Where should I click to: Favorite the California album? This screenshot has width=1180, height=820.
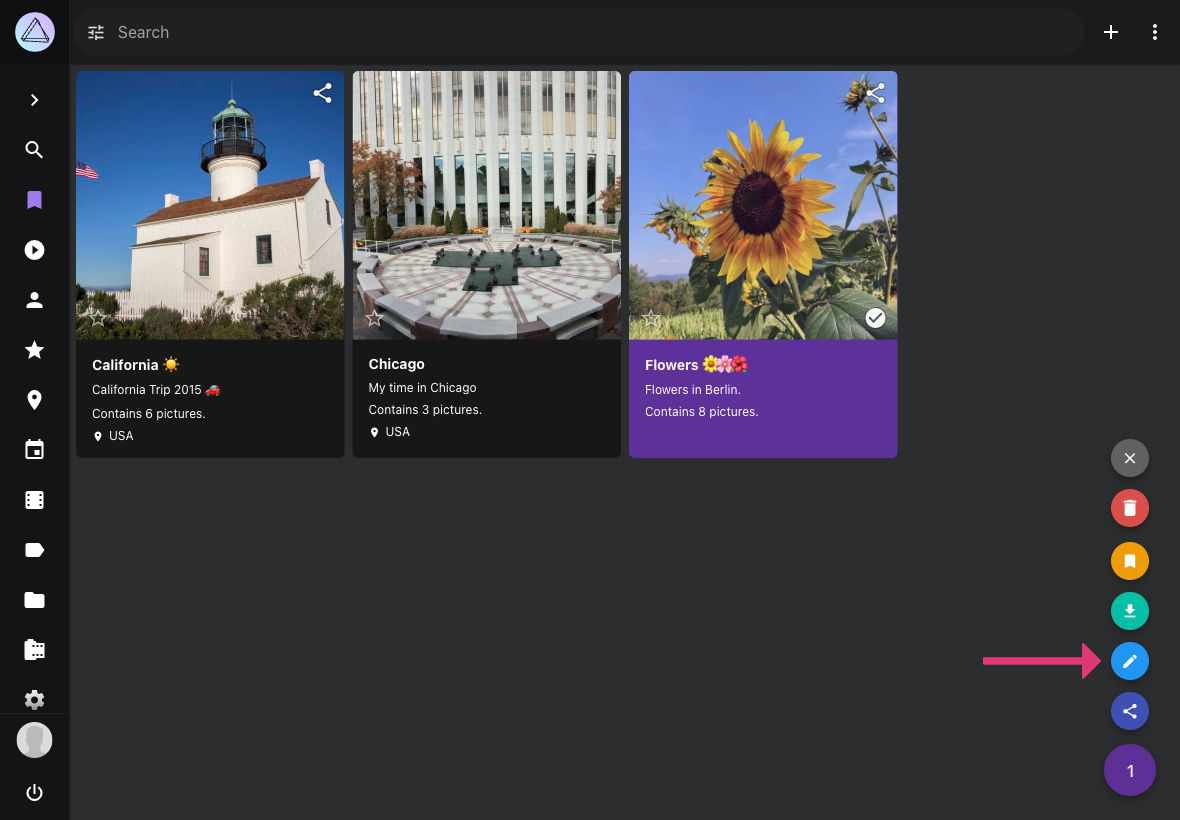point(96,317)
